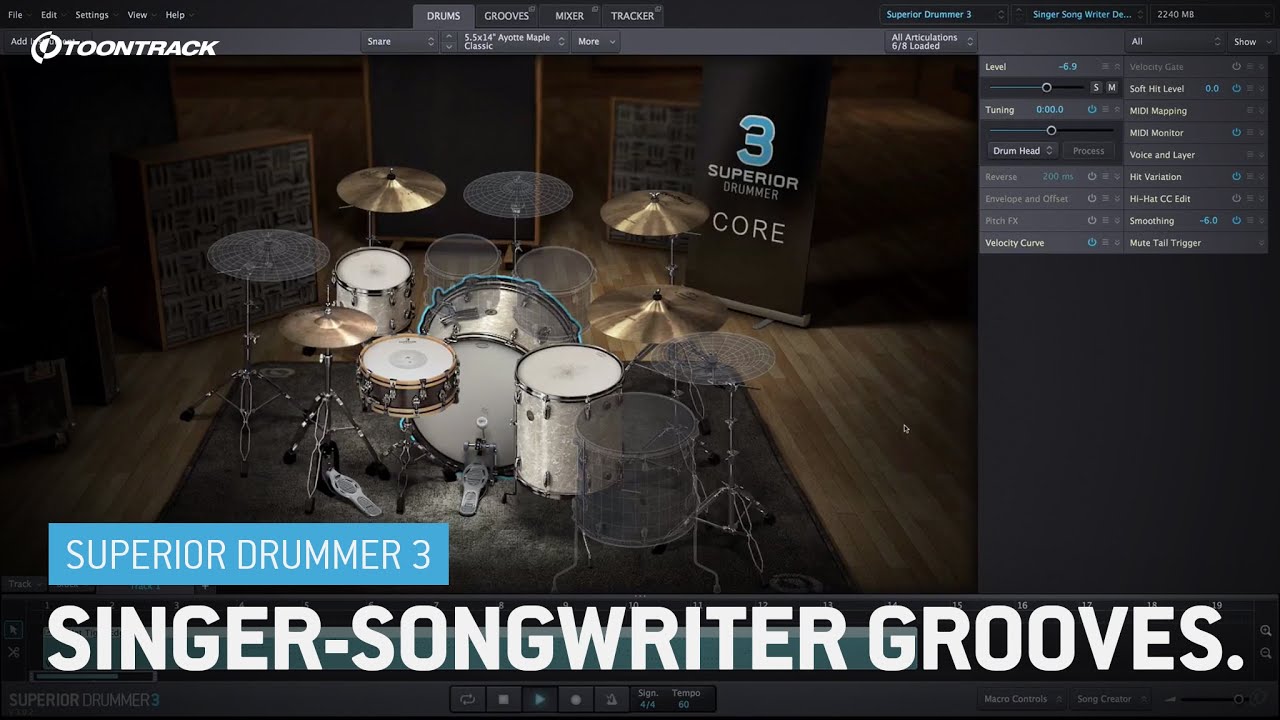Toggle the Smoothing power switch
1280x720 pixels.
click(x=1236, y=221)
